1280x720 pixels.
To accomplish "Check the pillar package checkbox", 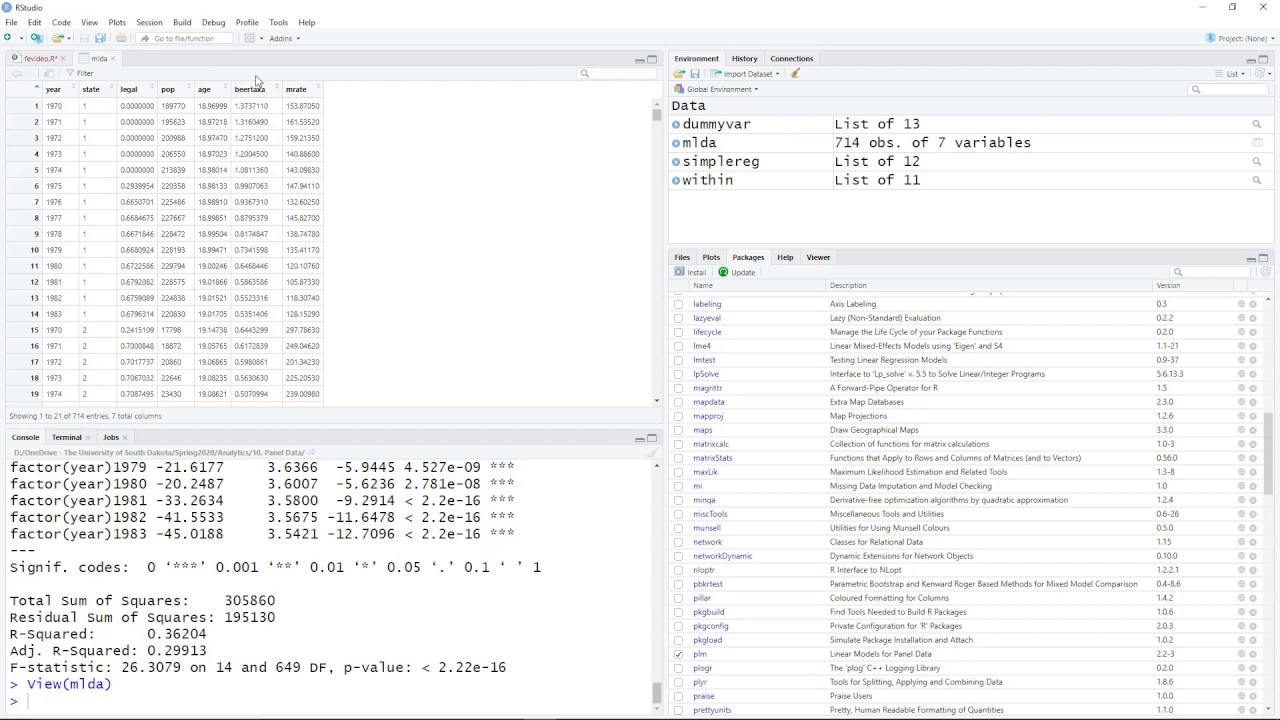I will [x=679, y=598].
